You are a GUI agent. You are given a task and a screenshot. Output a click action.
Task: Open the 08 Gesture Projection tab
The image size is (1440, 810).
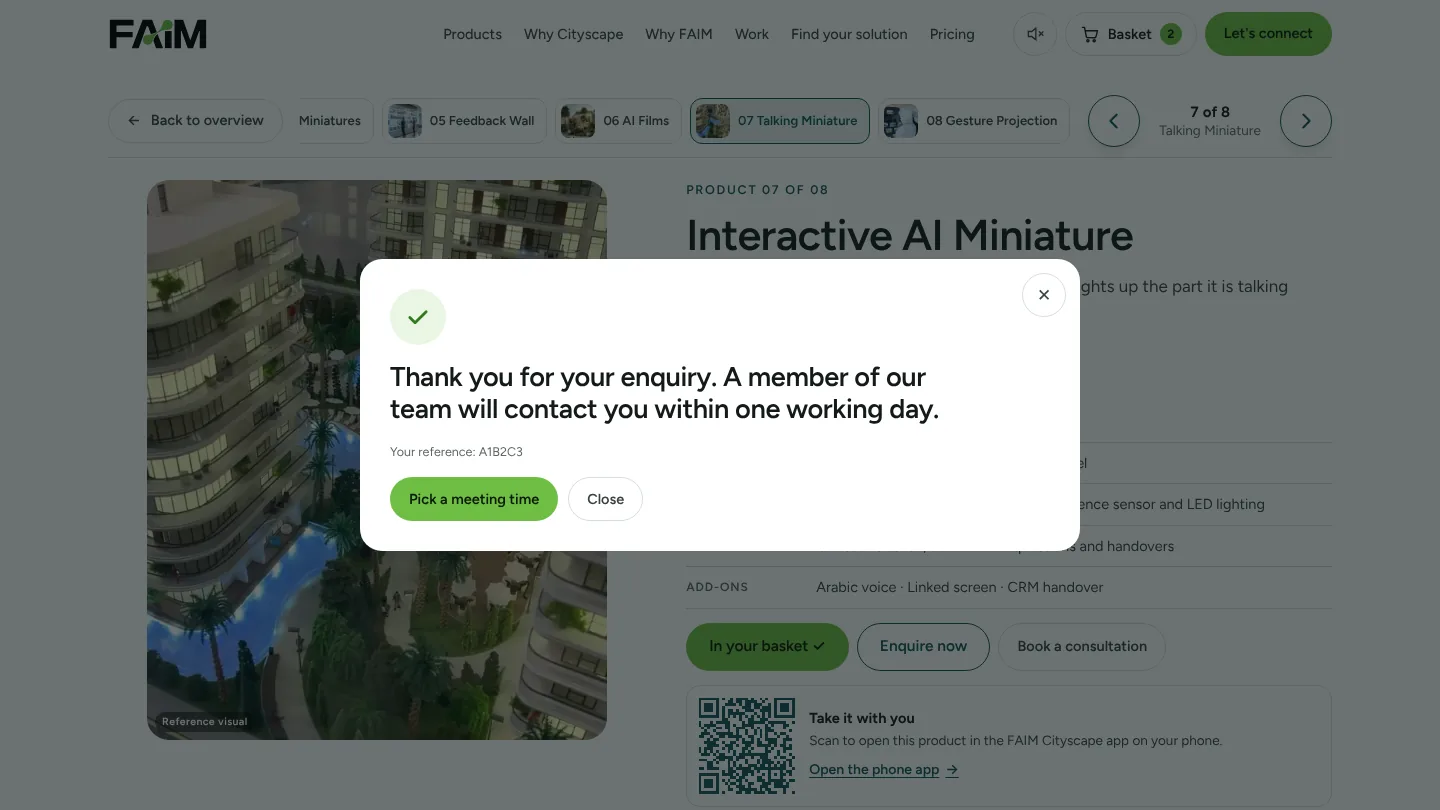pos(974,121)
